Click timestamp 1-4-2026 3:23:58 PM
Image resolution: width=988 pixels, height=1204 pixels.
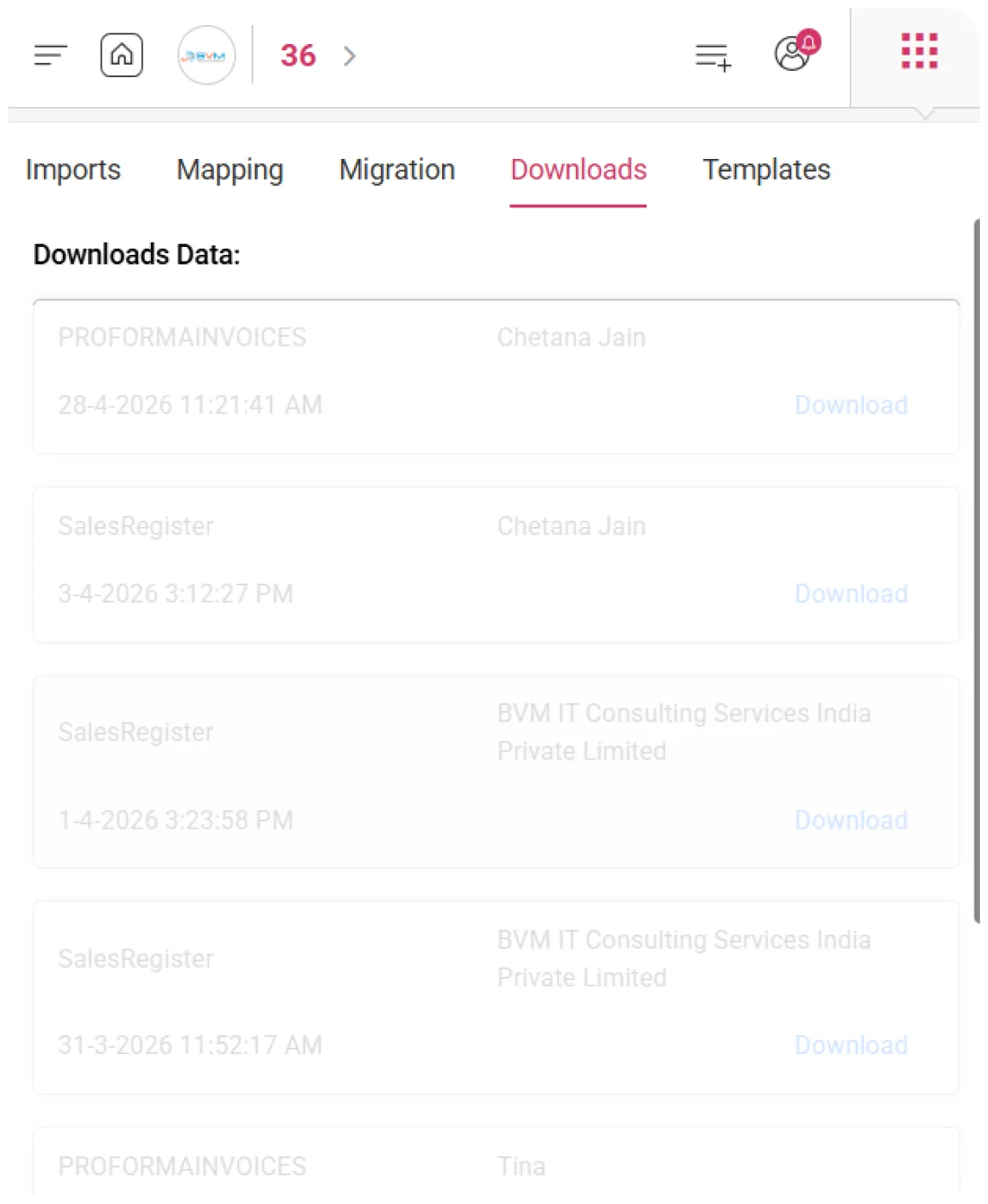175,820
